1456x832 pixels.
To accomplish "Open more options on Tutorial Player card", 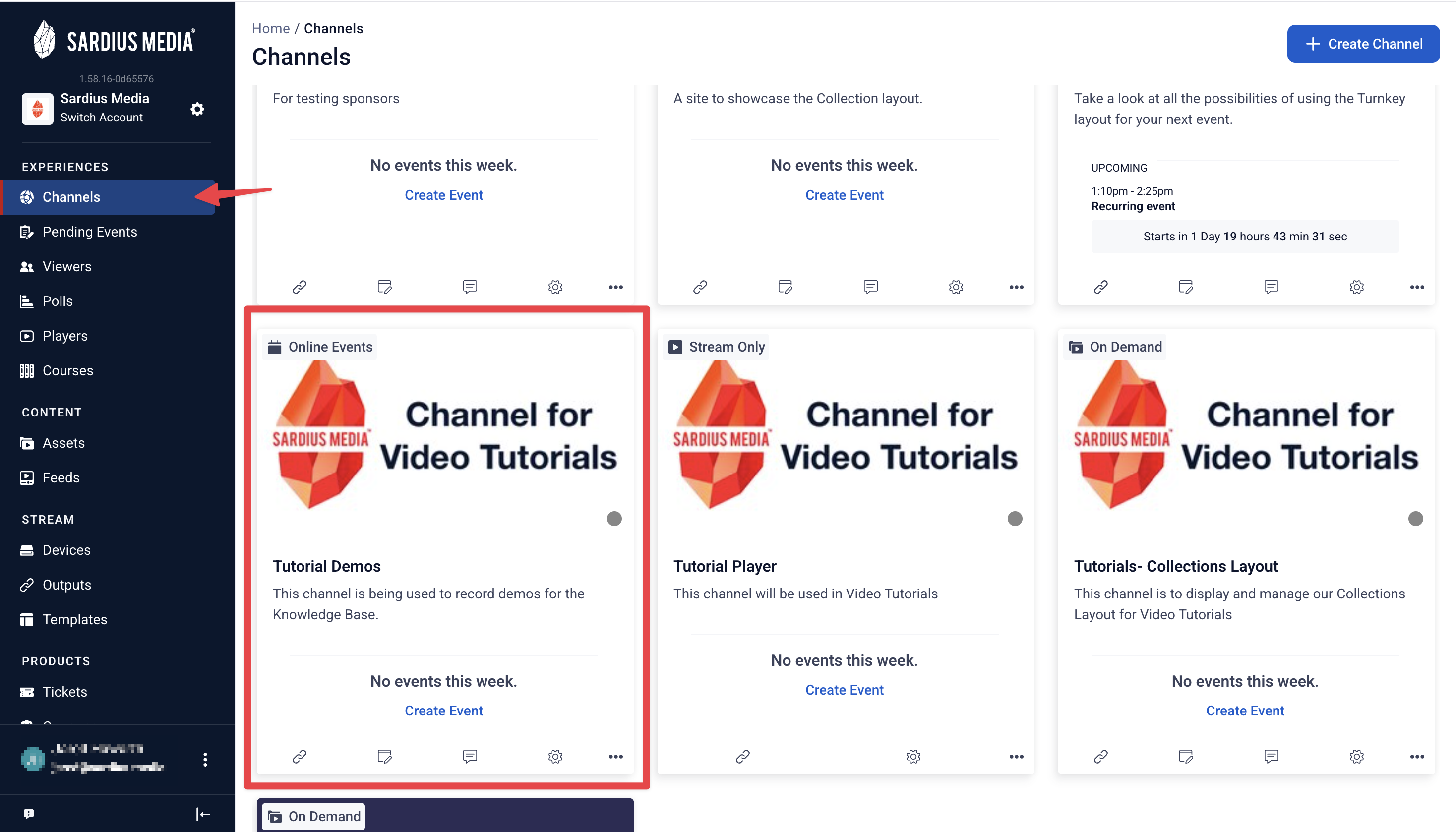I will click(x=1016, y=757).
